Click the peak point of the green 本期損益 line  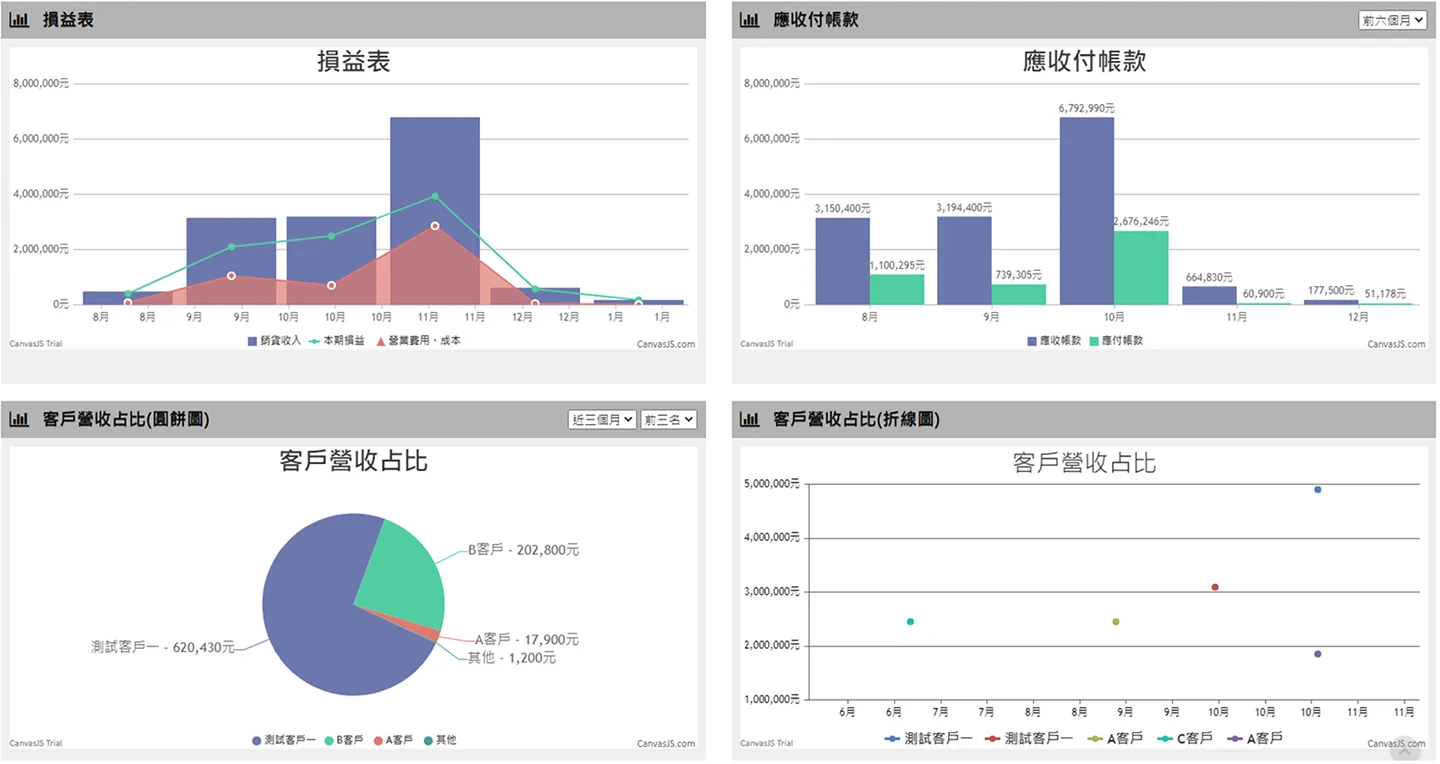click(x=435, y=196)
